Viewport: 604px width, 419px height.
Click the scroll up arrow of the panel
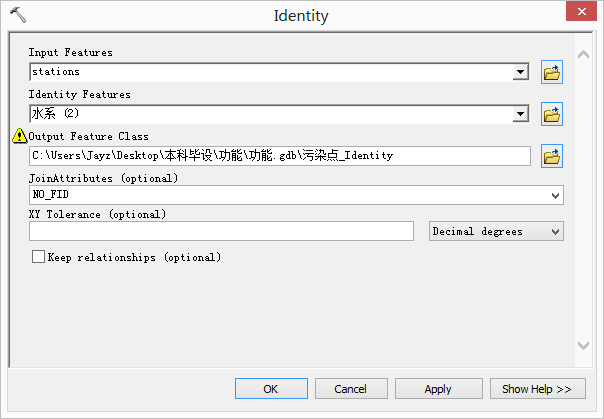[584, 53]
